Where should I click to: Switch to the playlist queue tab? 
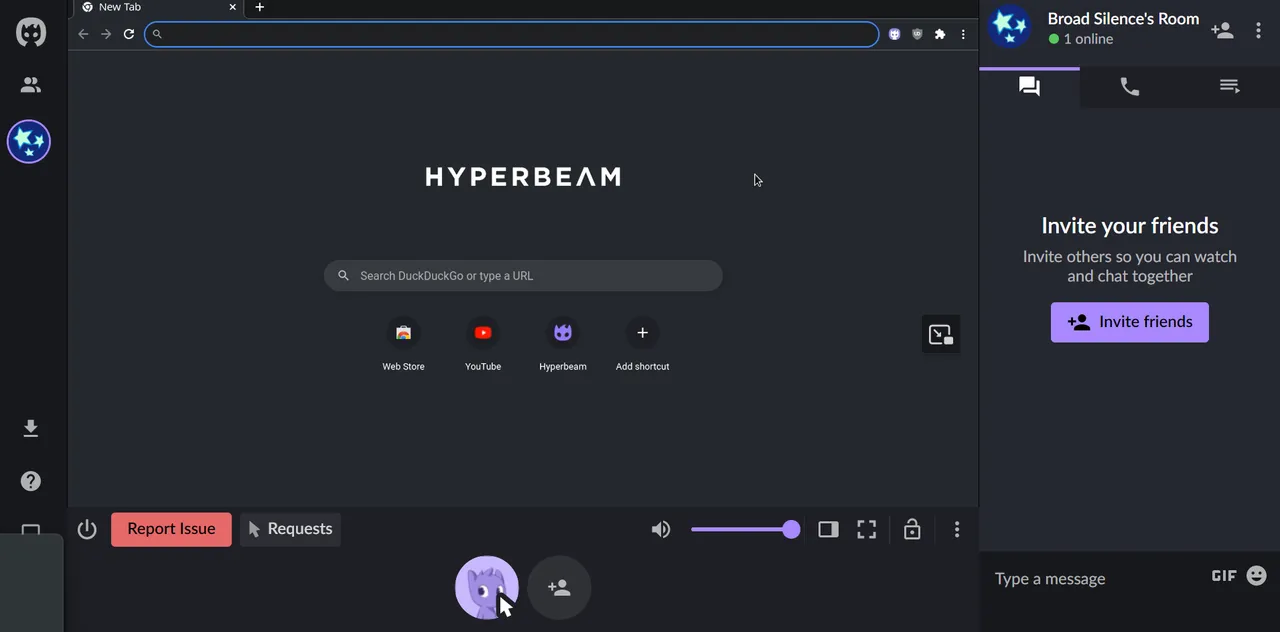click(x=1230, y=87)
